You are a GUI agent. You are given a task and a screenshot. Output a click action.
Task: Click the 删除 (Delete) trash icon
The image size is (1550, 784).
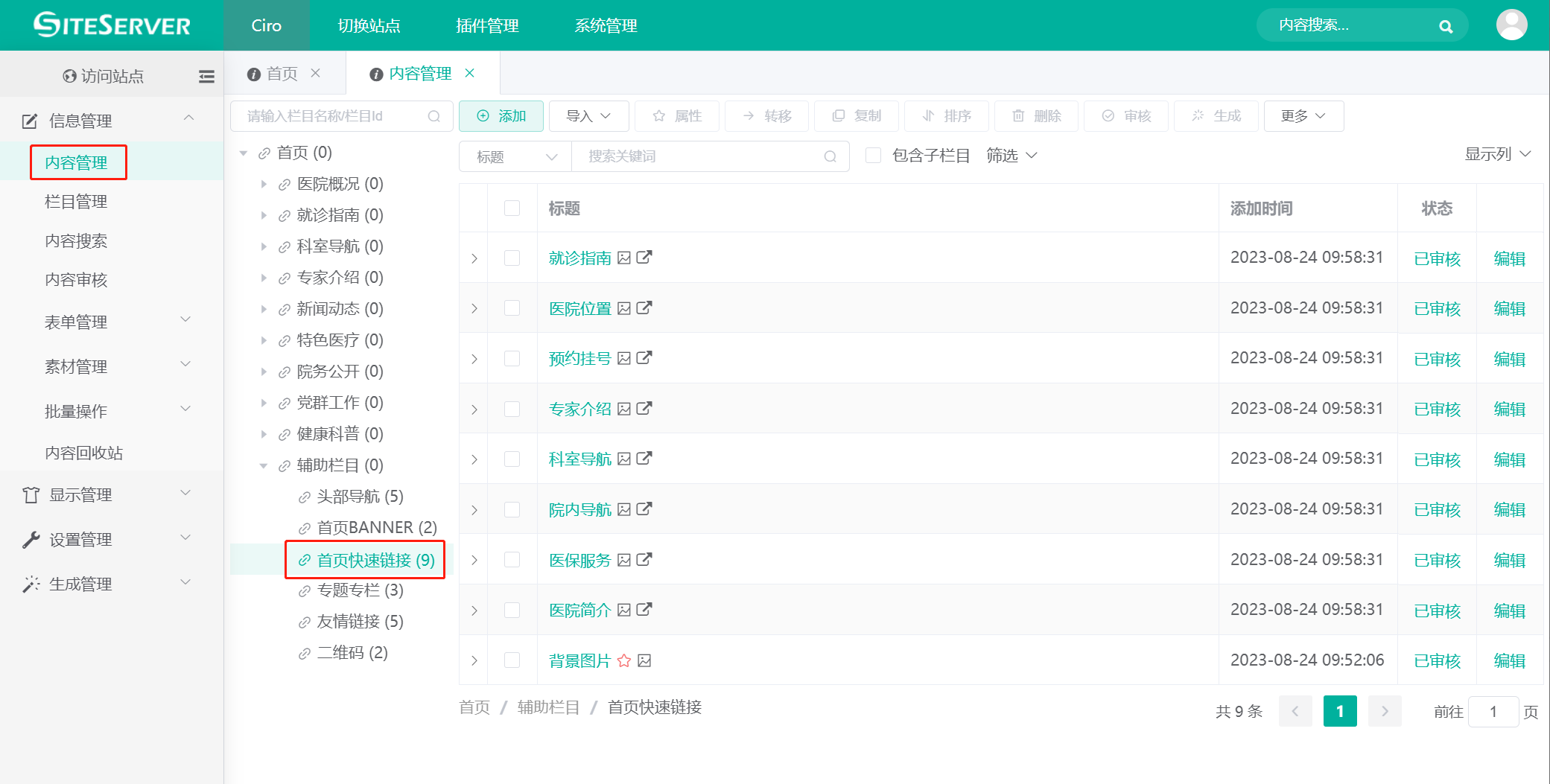tap(1020, 115)
